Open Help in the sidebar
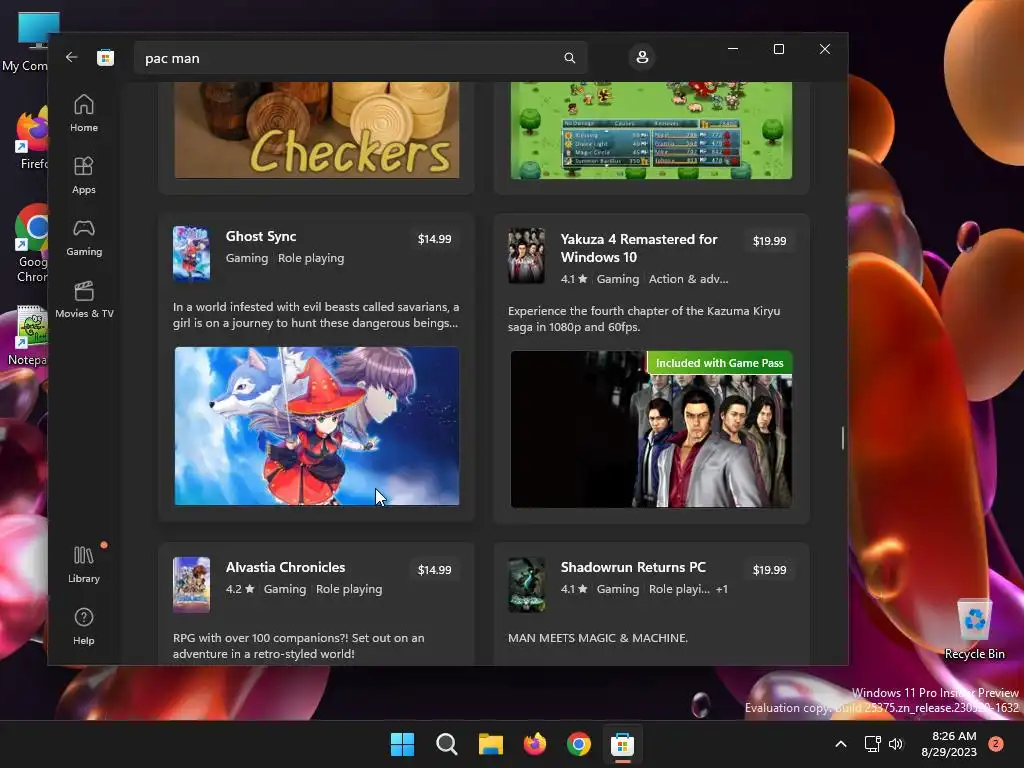Image resolution: width=1024 pixels, height=768 pixels. tap(84, 627)
